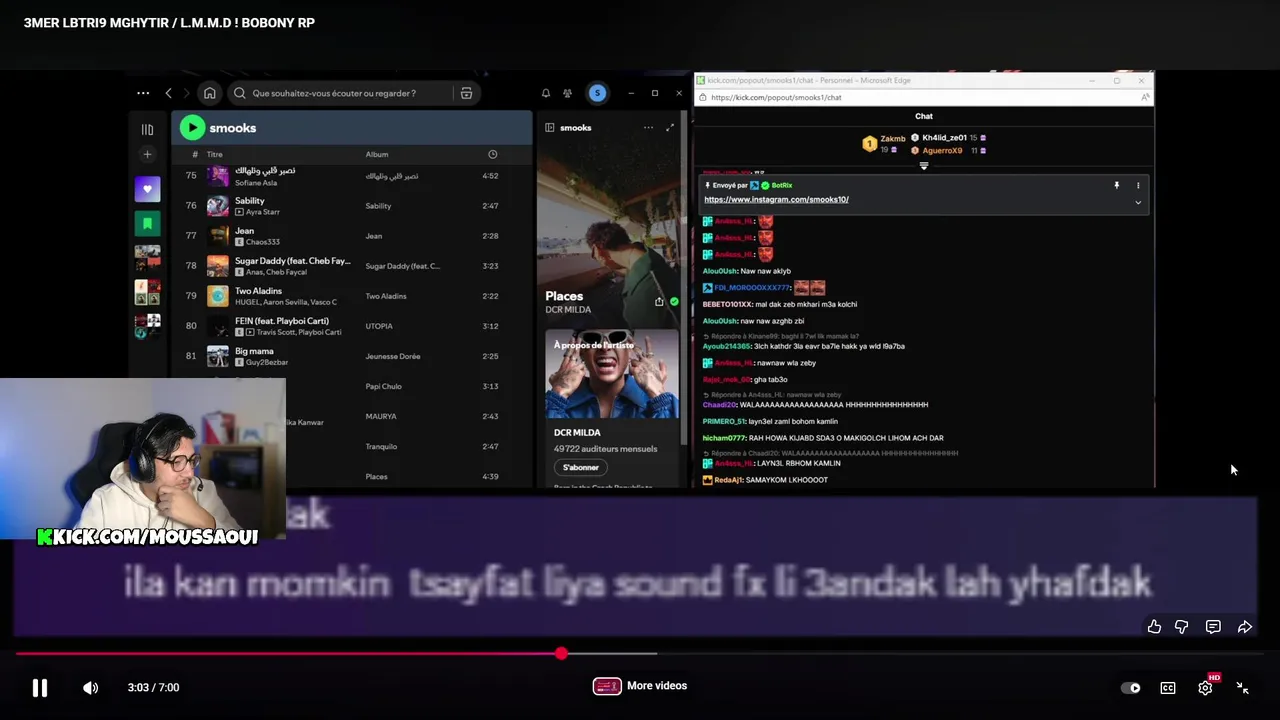Open the video comments icon

pos(1213,627)
